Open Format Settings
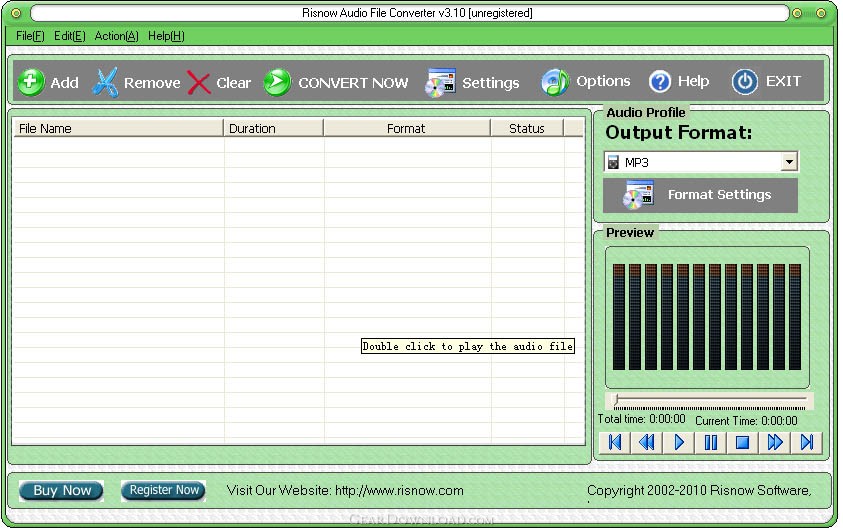843x528 pixels. (700, 195)
